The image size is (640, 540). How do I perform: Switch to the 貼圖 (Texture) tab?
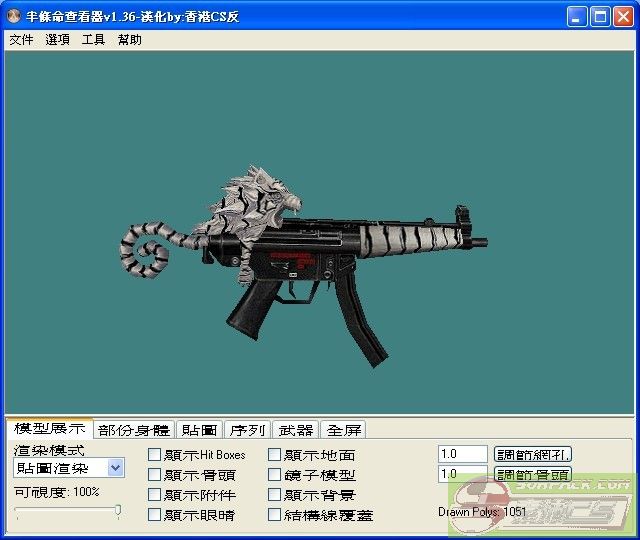tap(199, 430)
